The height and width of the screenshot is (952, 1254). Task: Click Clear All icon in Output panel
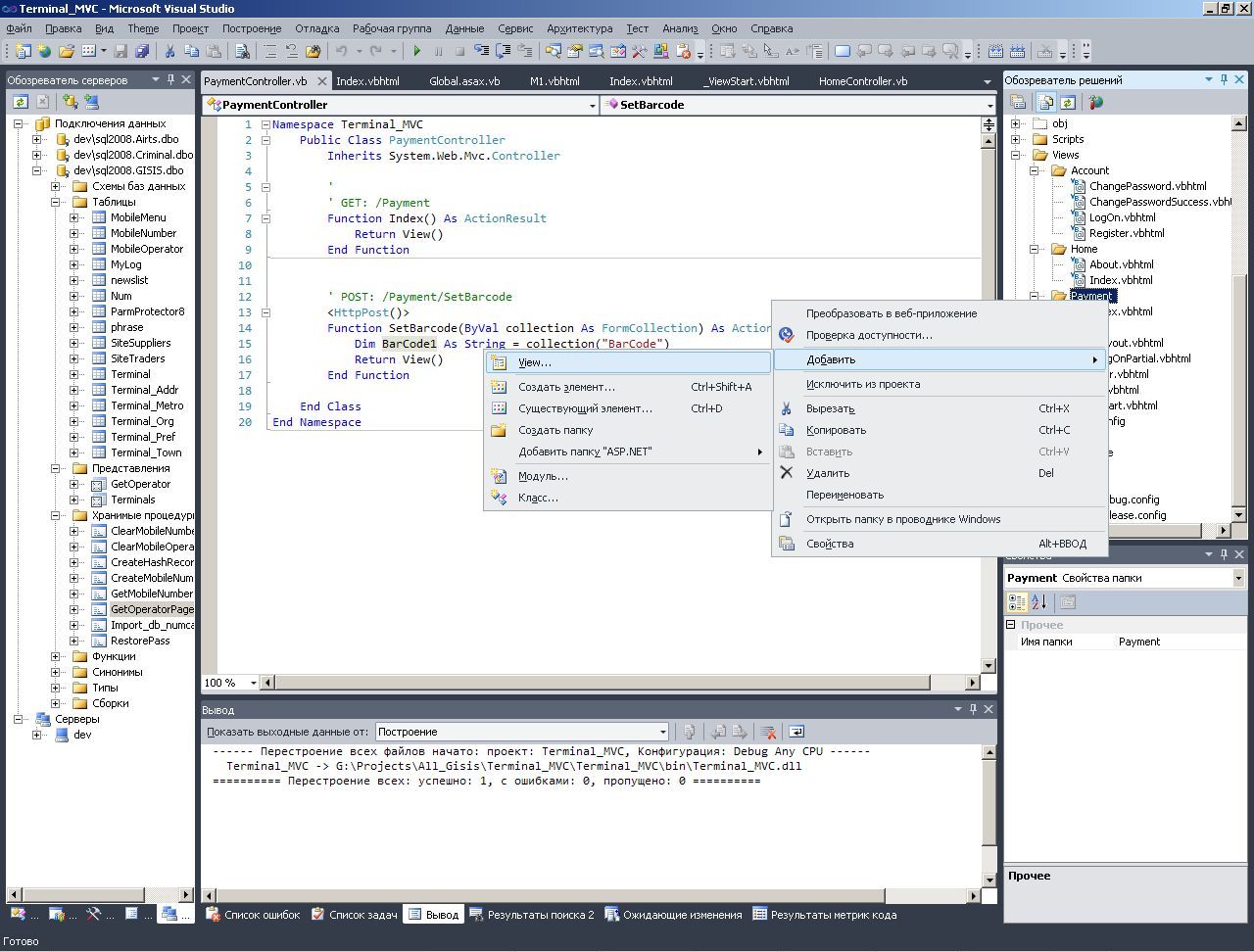[x=769, y=732]
